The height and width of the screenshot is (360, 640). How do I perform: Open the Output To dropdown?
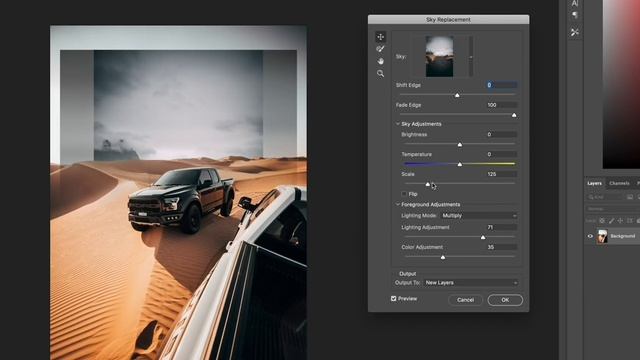471,282
